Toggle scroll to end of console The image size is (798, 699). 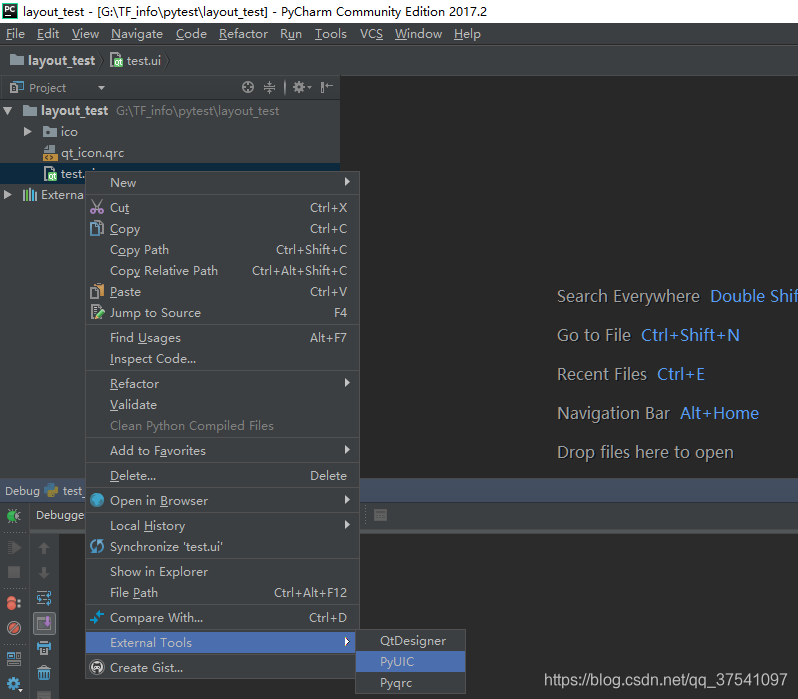tap(44, 623)
